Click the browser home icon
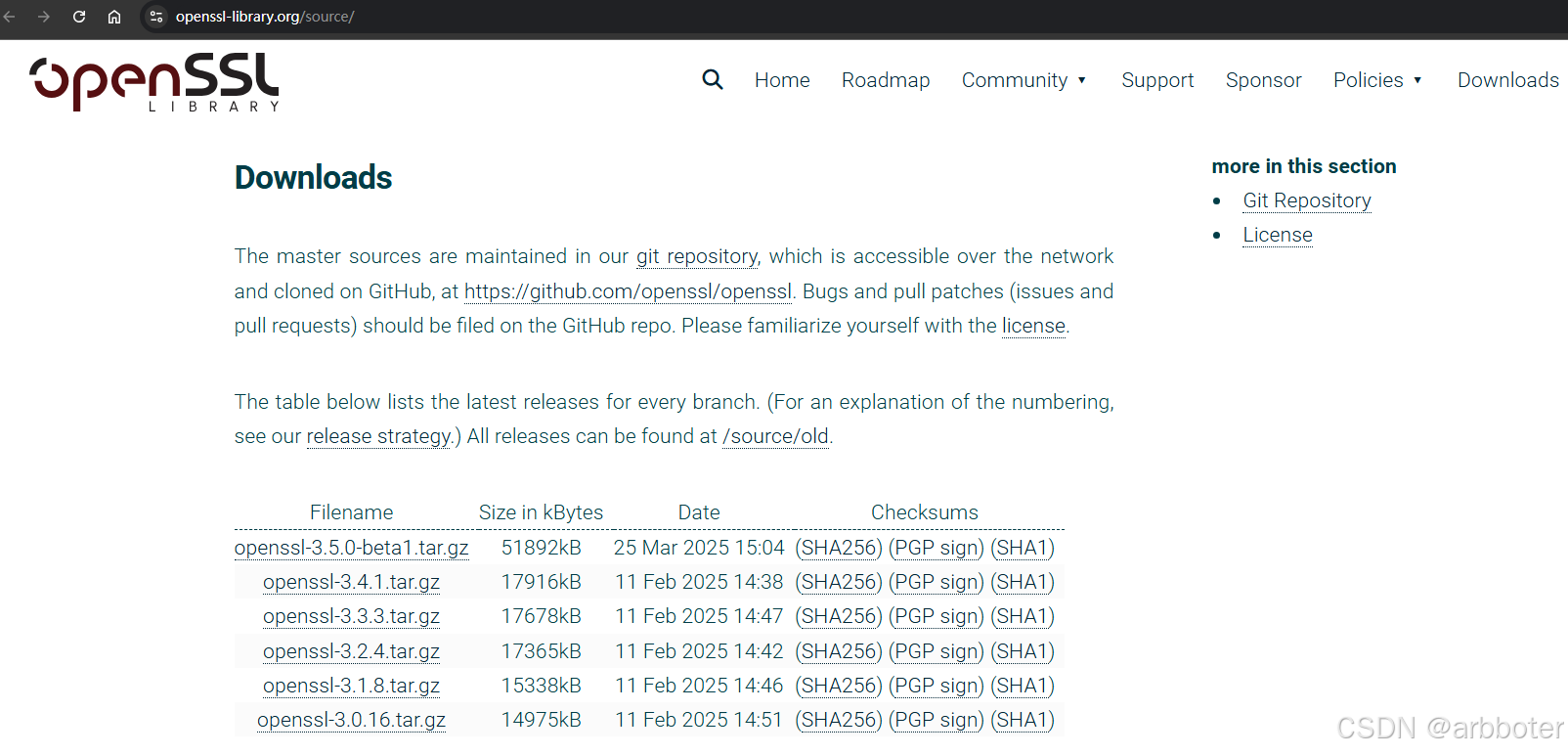 [114, 17]
